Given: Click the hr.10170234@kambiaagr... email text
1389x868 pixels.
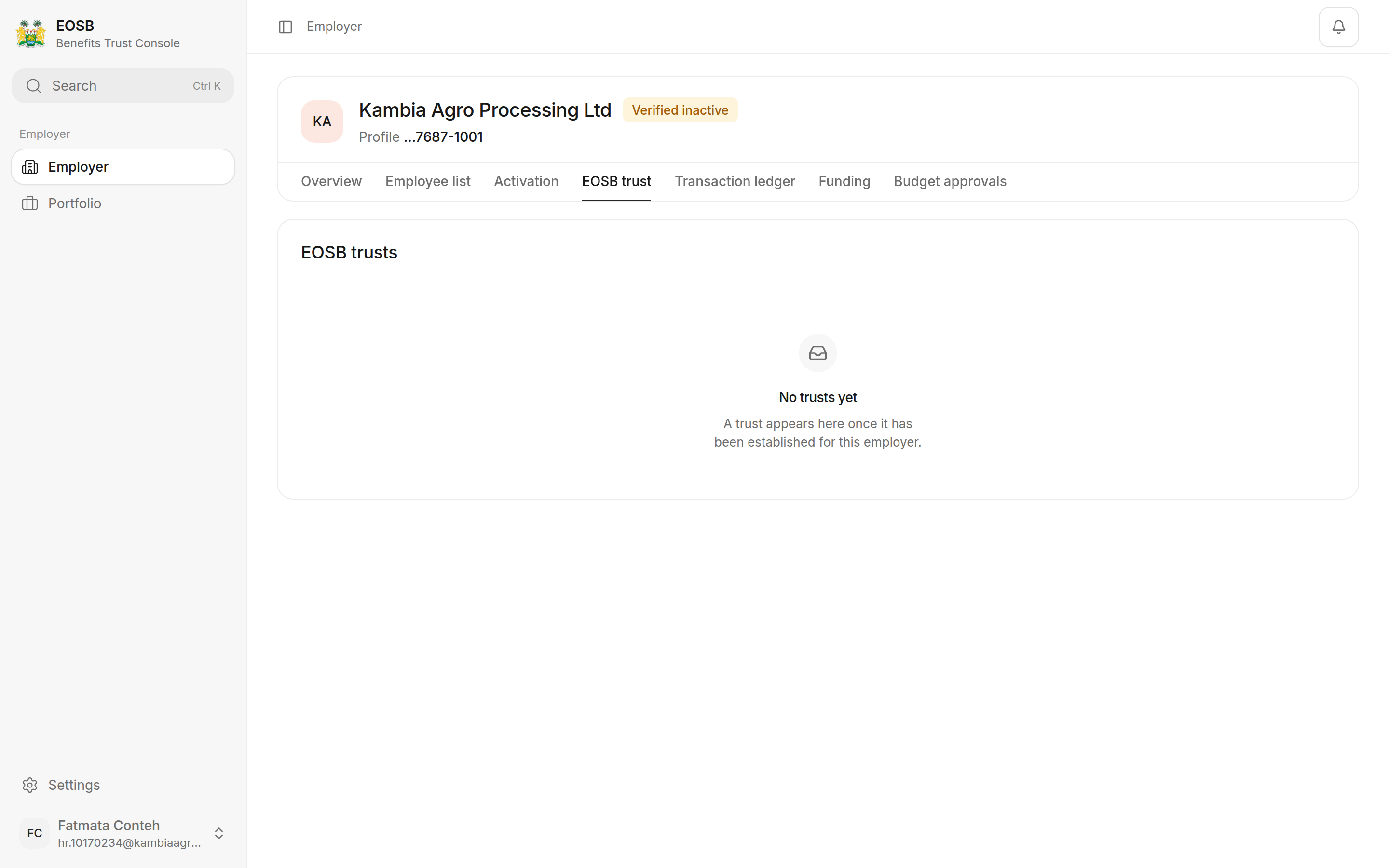Looking at the screenshot, I should pos(129,843).
